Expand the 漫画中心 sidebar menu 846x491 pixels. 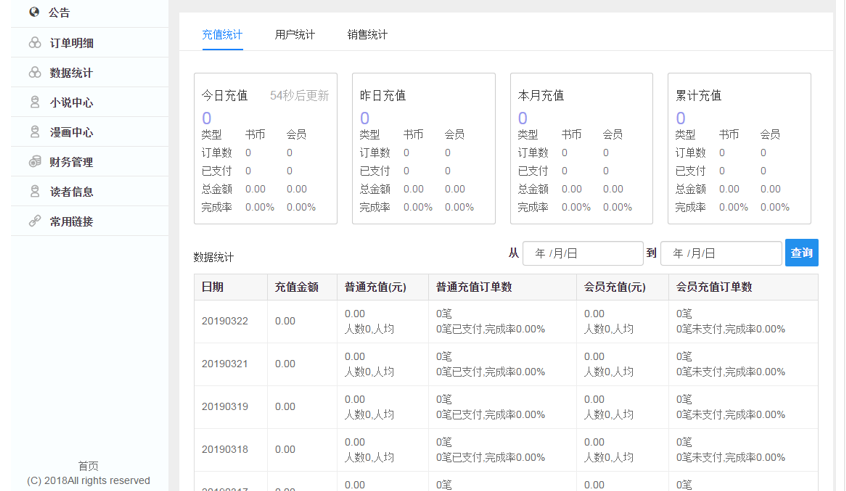pos(71,132)
